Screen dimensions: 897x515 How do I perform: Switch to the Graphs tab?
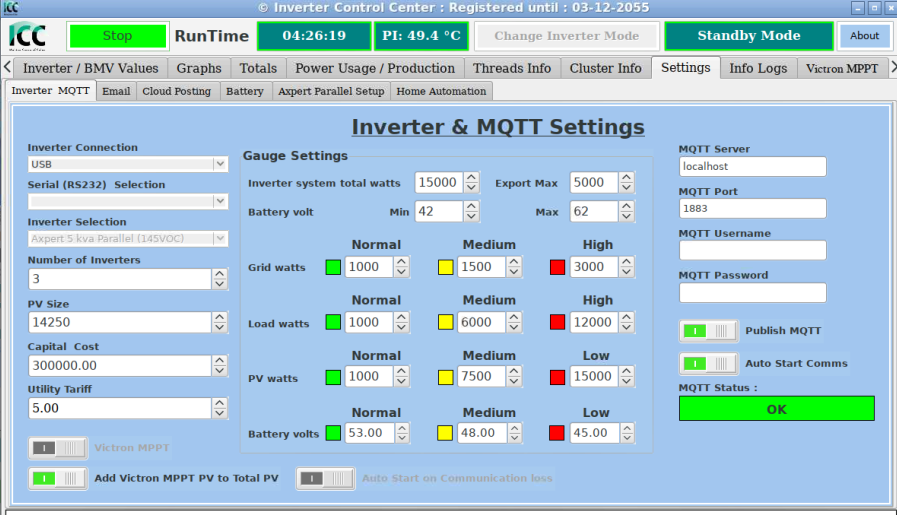(199, 68)
